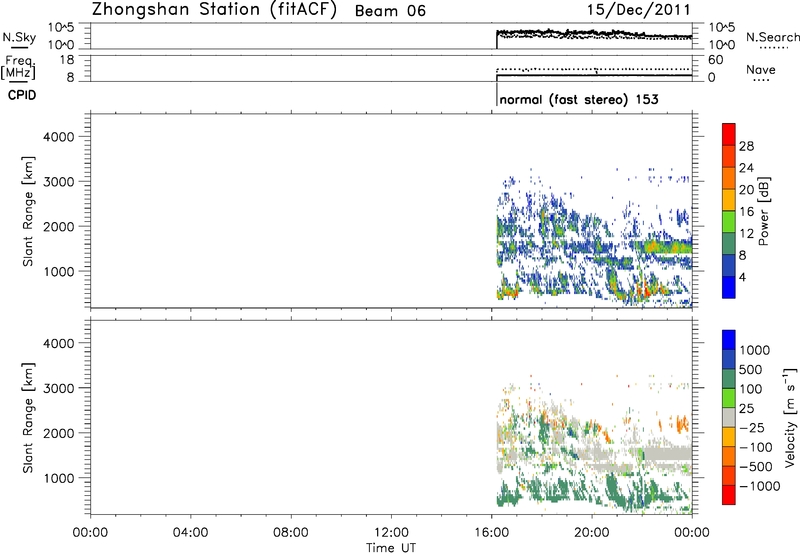
Task: Click the '3000' tick on the Power panel axis
Action: pyautogui.click(x=59, y=182)
